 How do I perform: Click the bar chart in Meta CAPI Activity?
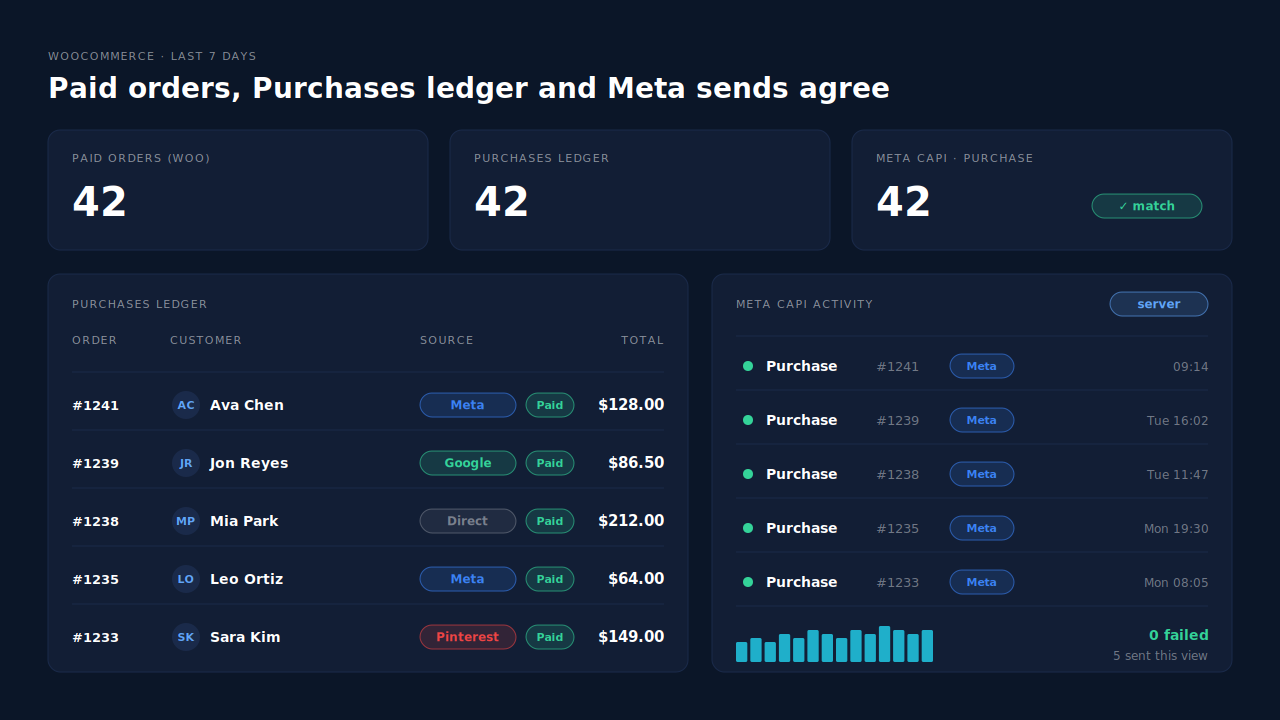834,644
